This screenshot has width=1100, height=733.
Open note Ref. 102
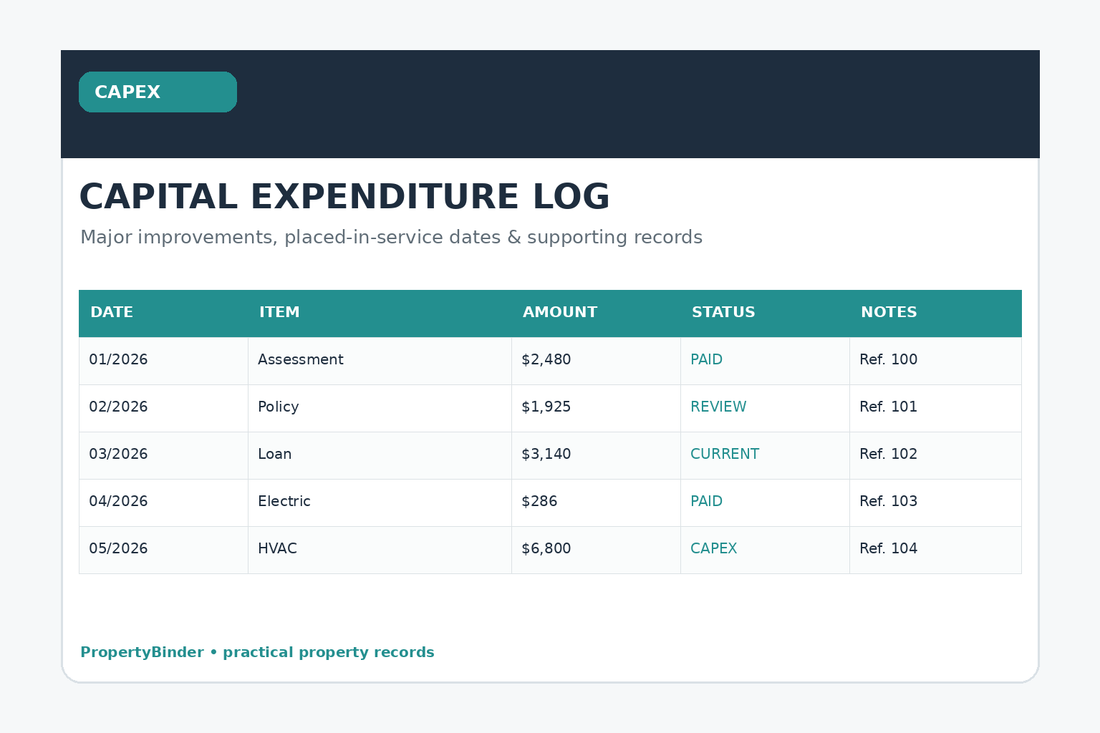[x=889, y=454]
